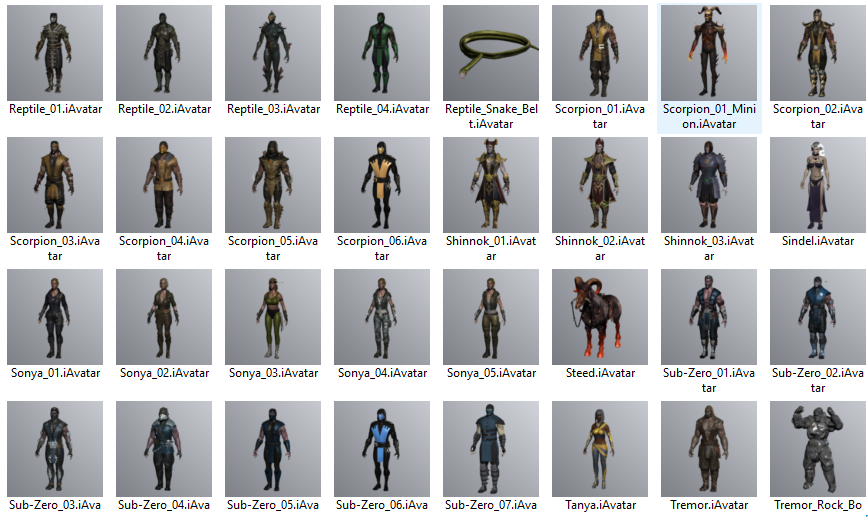The width and height of the screenshot is (868, 517).
Task: Click the file name Scorpion_02.iAvatar
Action: pos(818,116)
